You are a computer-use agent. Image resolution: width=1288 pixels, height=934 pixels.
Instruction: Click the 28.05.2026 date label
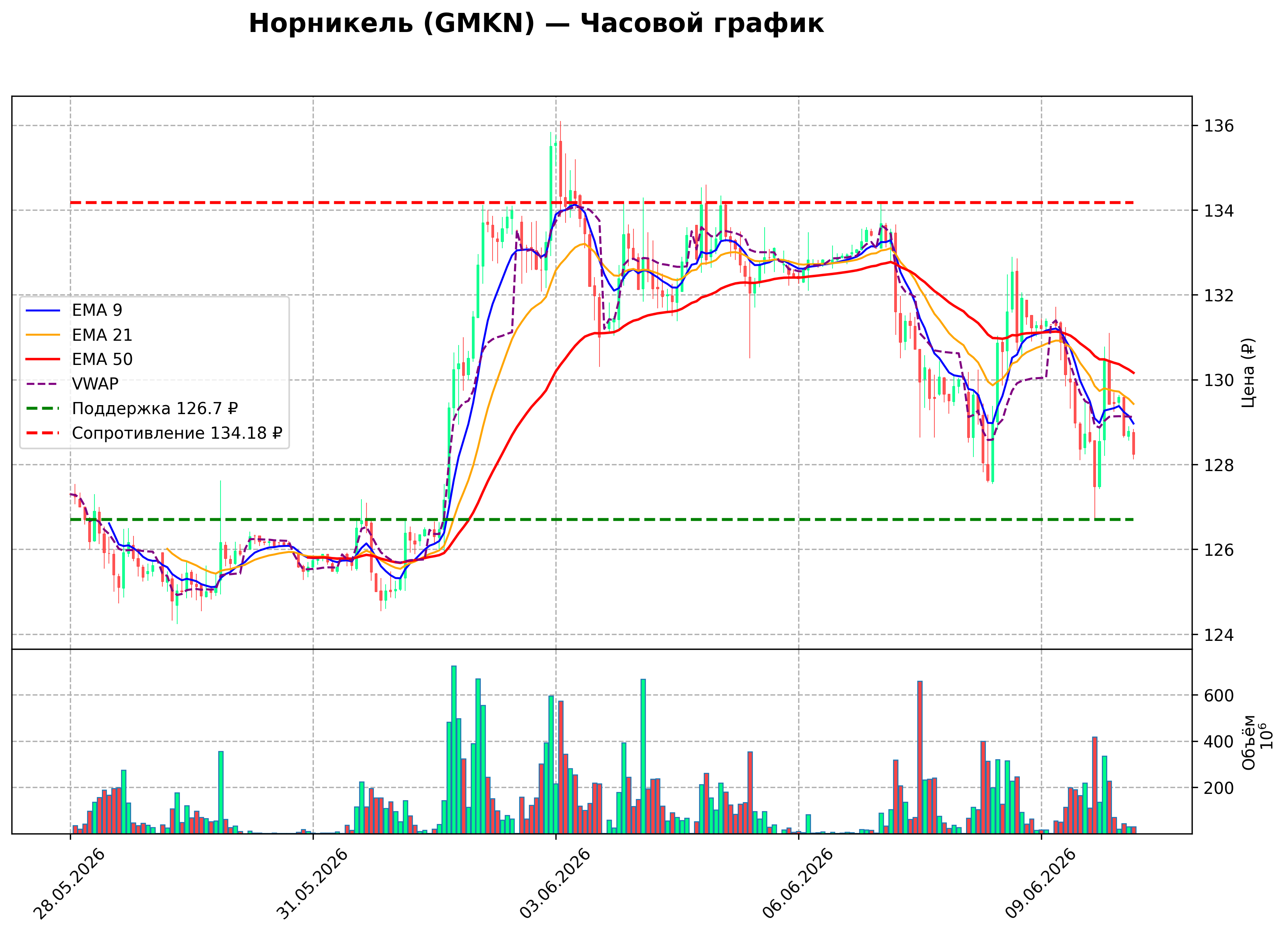[x=69, y=884]
